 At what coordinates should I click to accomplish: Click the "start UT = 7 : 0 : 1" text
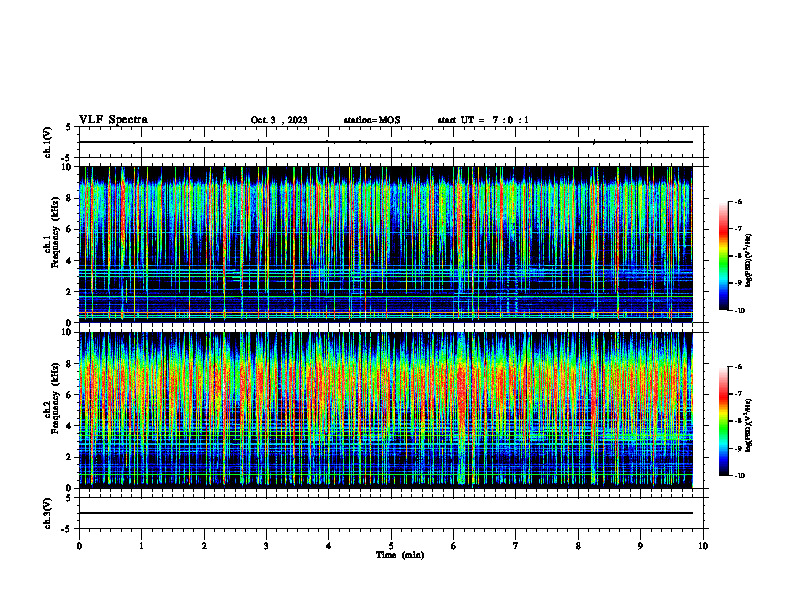[x=483, y=120]
